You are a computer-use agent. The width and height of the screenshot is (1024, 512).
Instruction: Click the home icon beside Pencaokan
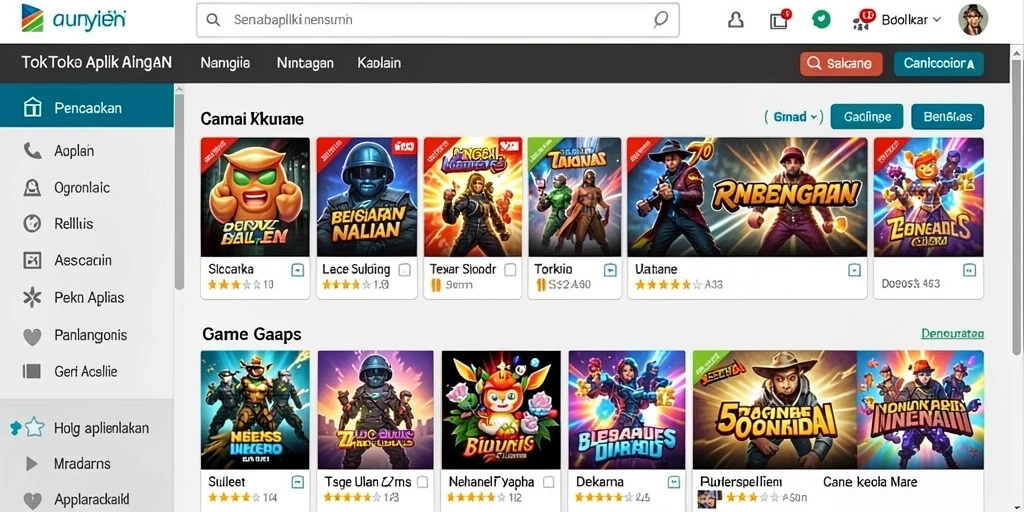32,108
